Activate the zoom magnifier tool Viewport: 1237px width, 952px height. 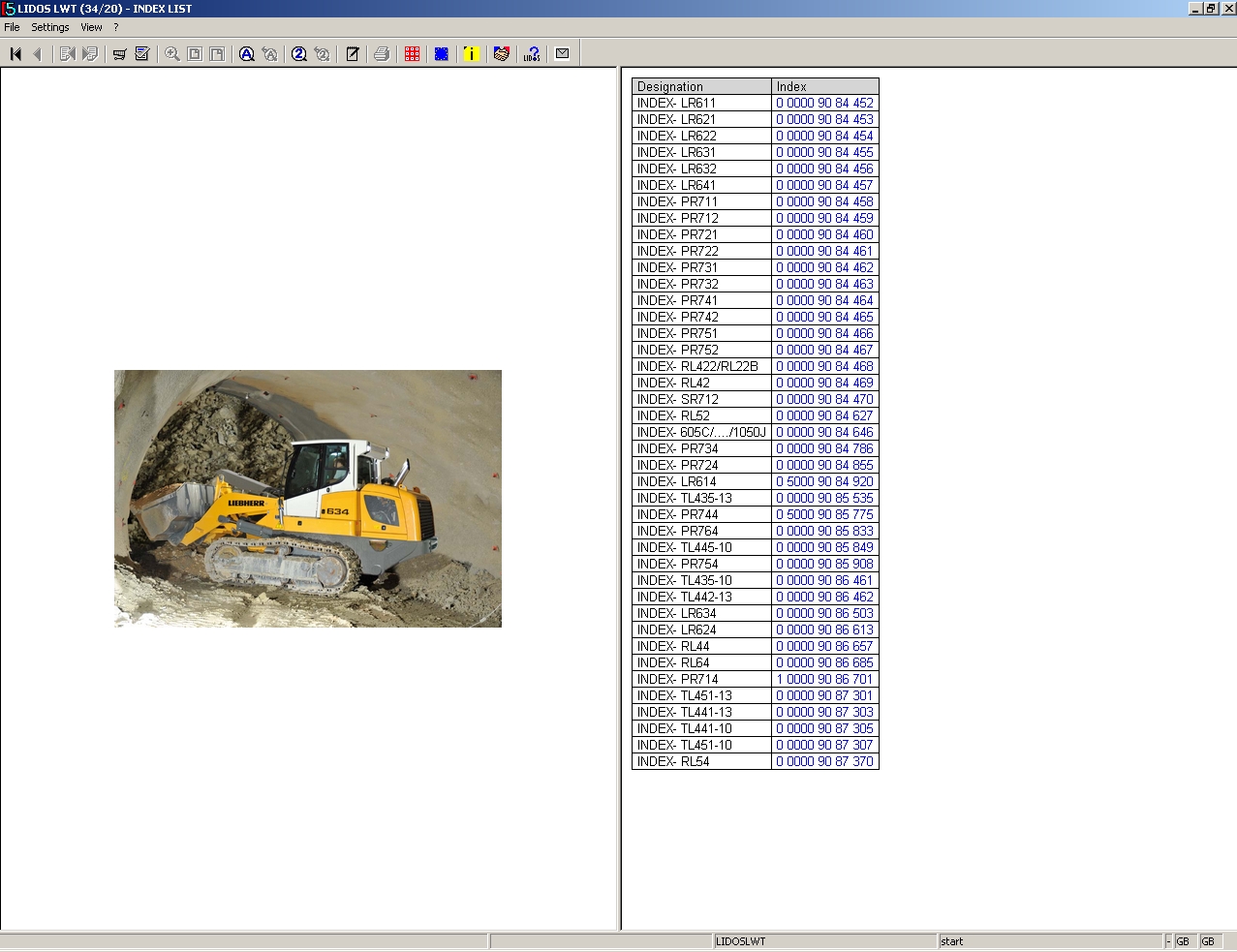click(170, 53)
